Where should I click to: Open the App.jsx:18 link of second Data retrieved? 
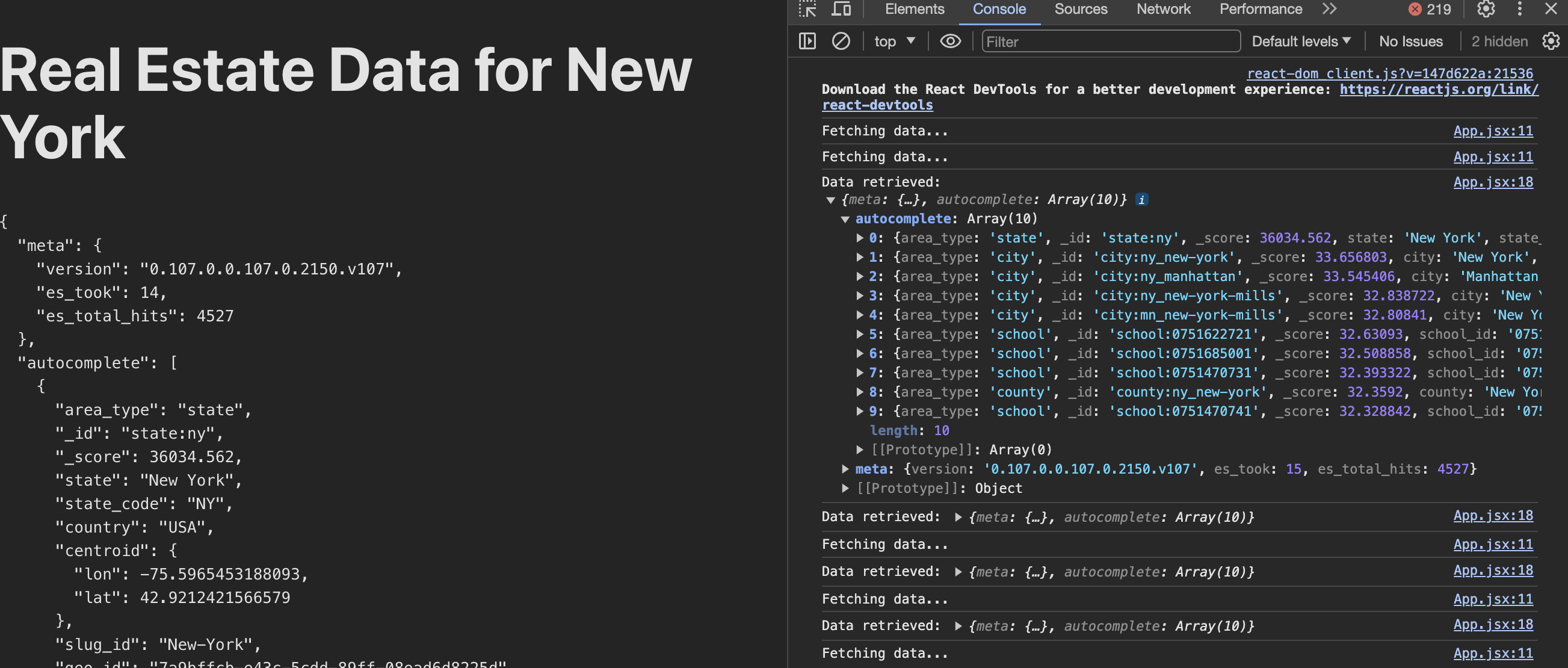pos(1493,516)
